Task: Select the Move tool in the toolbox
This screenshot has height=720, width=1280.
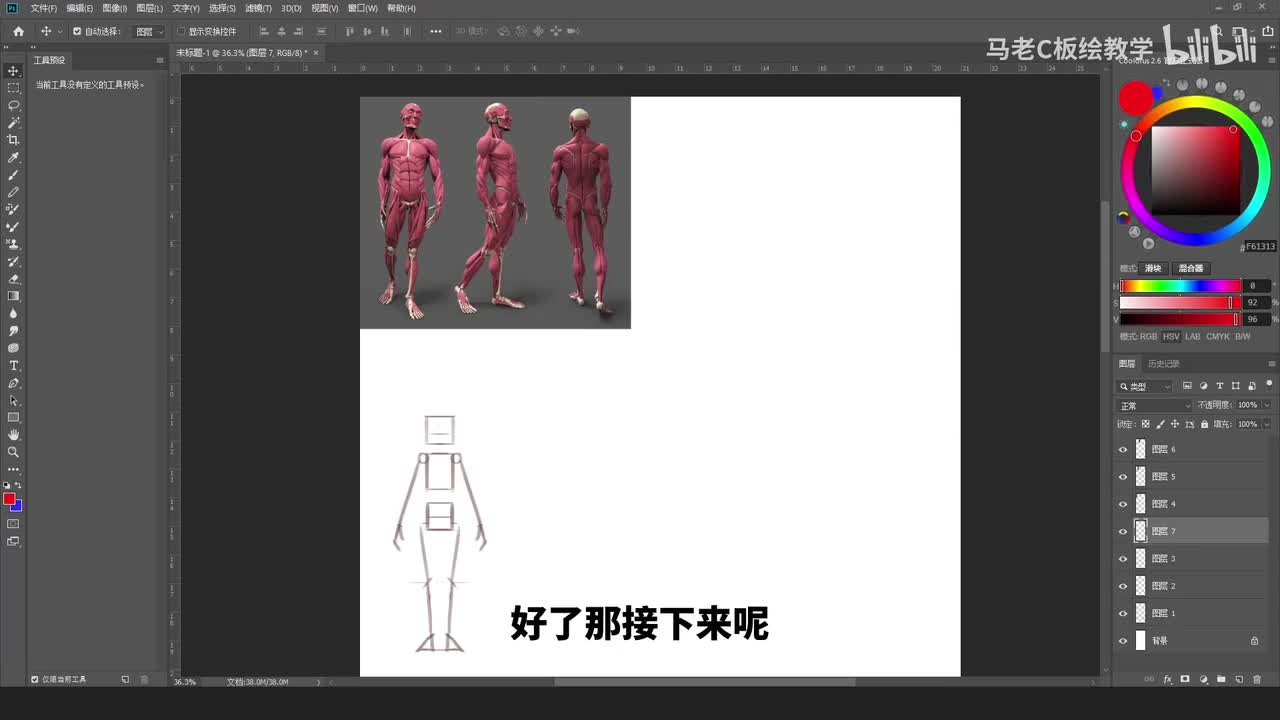Action: pos(14,71)
